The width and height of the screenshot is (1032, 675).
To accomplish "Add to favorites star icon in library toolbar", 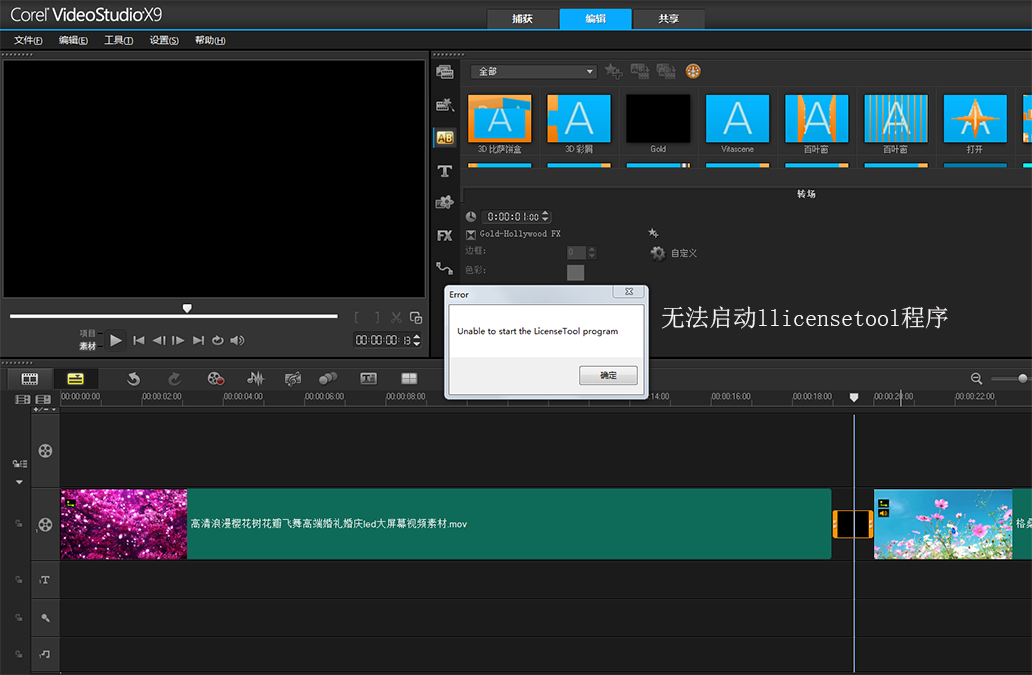I will coord(613,70).
